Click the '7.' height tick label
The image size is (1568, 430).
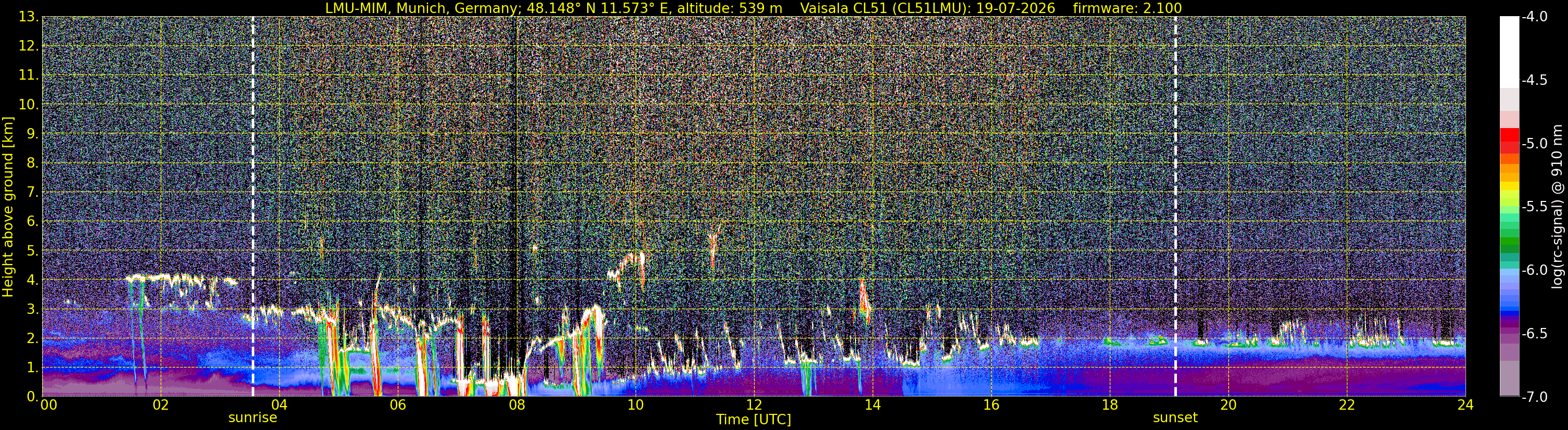[33, 193]
